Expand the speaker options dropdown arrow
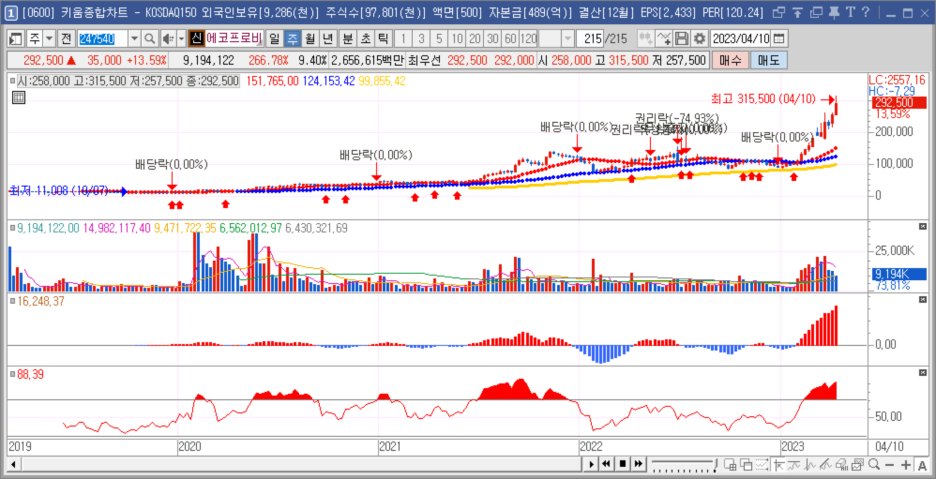The image size is (936, 479). 181,39
